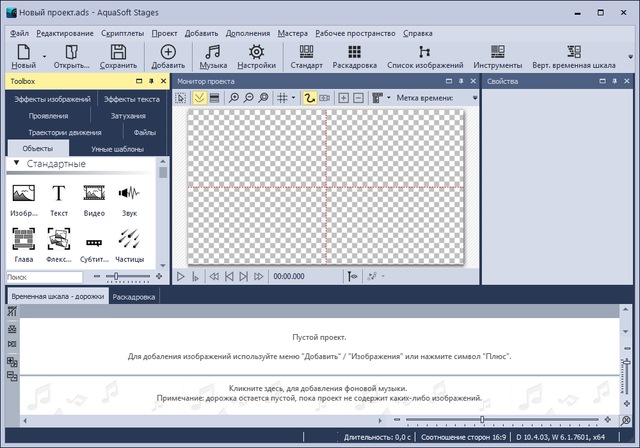Switch to the Раскадровка timeline tab

pos(133,297)
